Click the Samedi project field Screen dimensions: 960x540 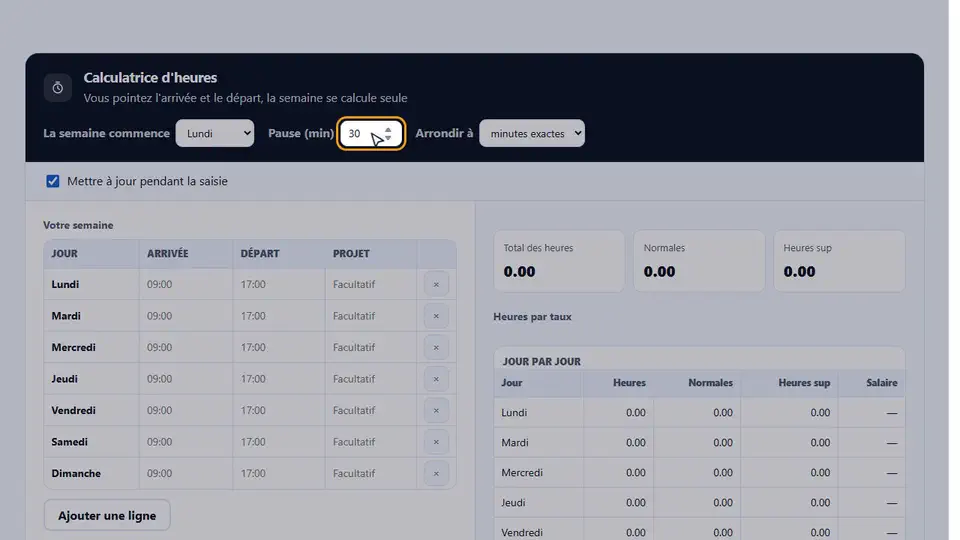pyautogui.click(x=371, y=442)
